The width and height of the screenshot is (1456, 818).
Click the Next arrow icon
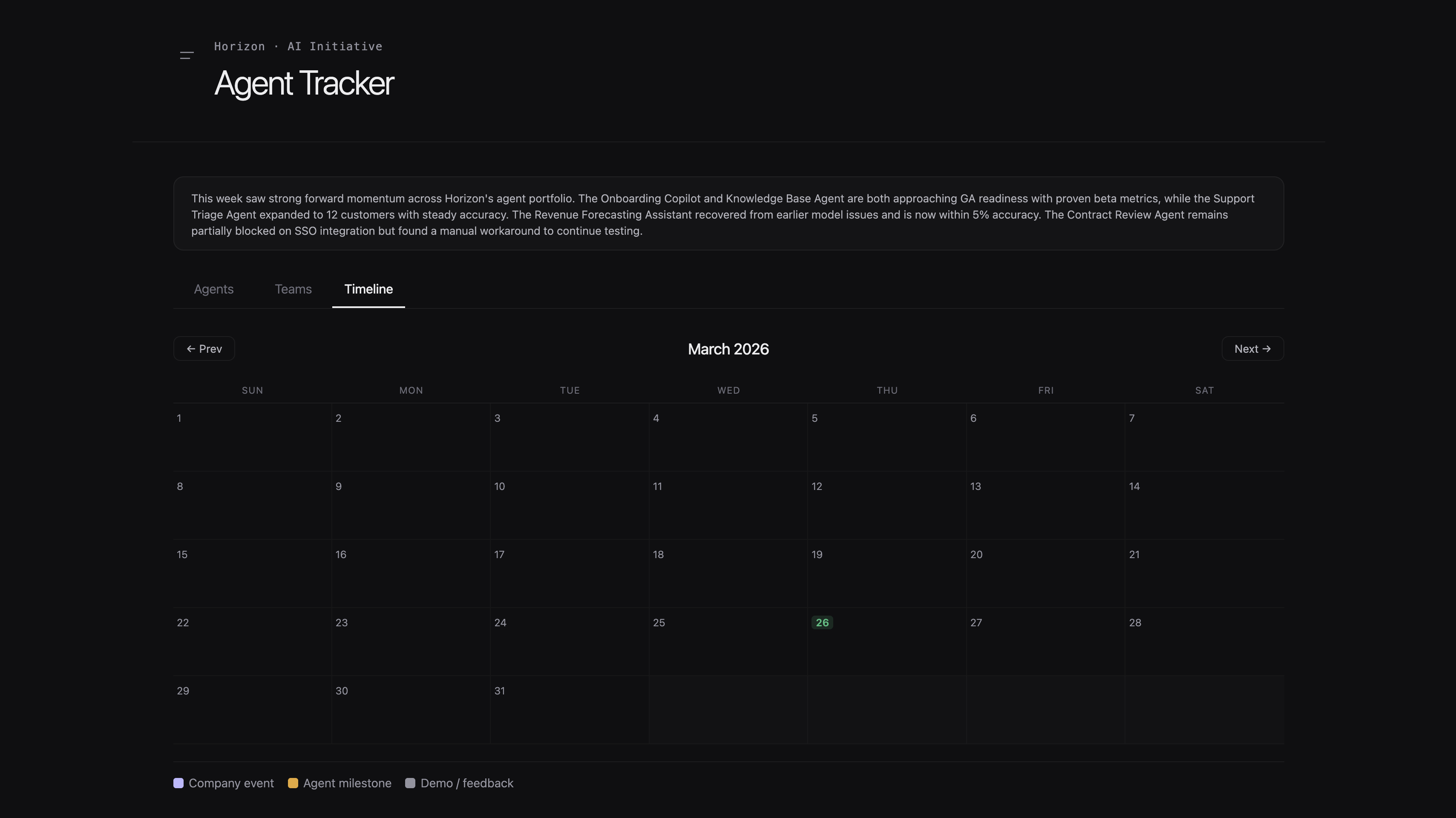1268,349
